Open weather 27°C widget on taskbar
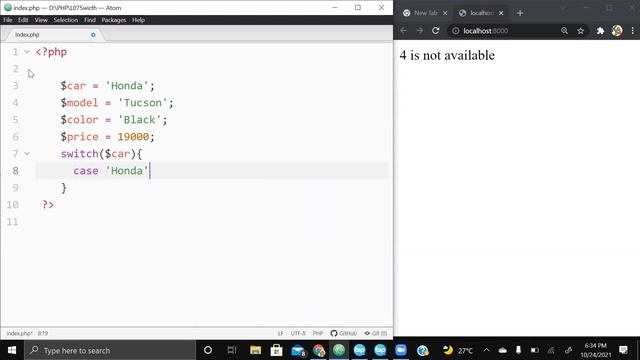Image resolution: width=640 pixels, height=360 pixels. [458, 350]
